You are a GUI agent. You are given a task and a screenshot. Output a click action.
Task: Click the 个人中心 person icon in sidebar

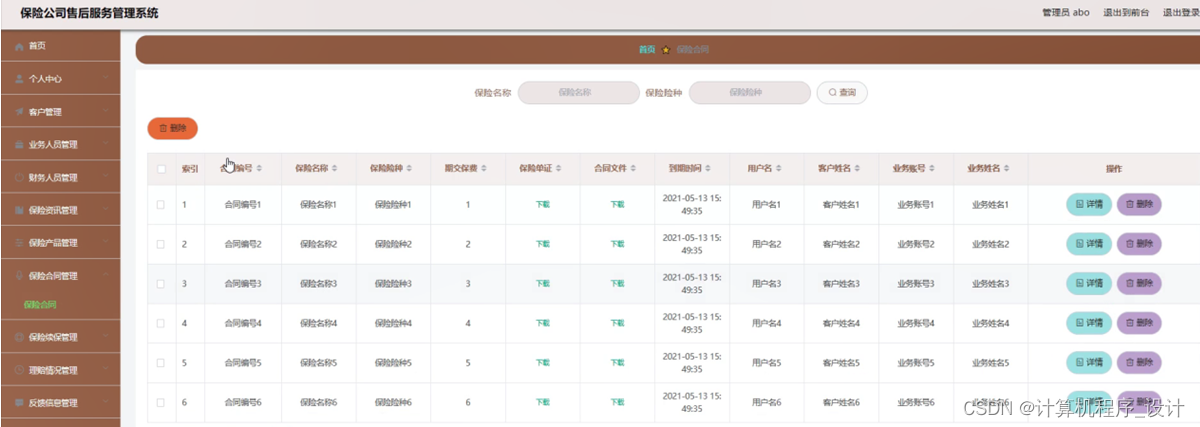19,78
